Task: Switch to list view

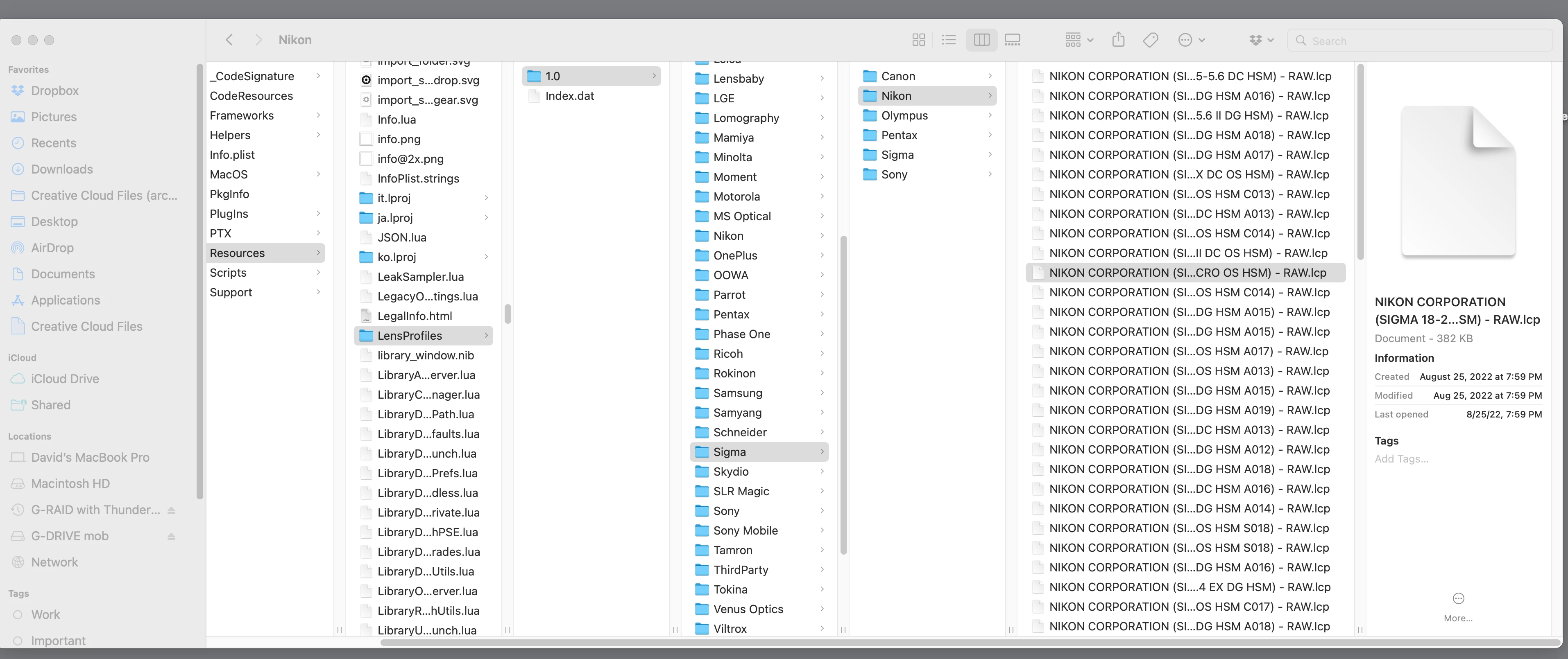Action: tap(948, 40)
